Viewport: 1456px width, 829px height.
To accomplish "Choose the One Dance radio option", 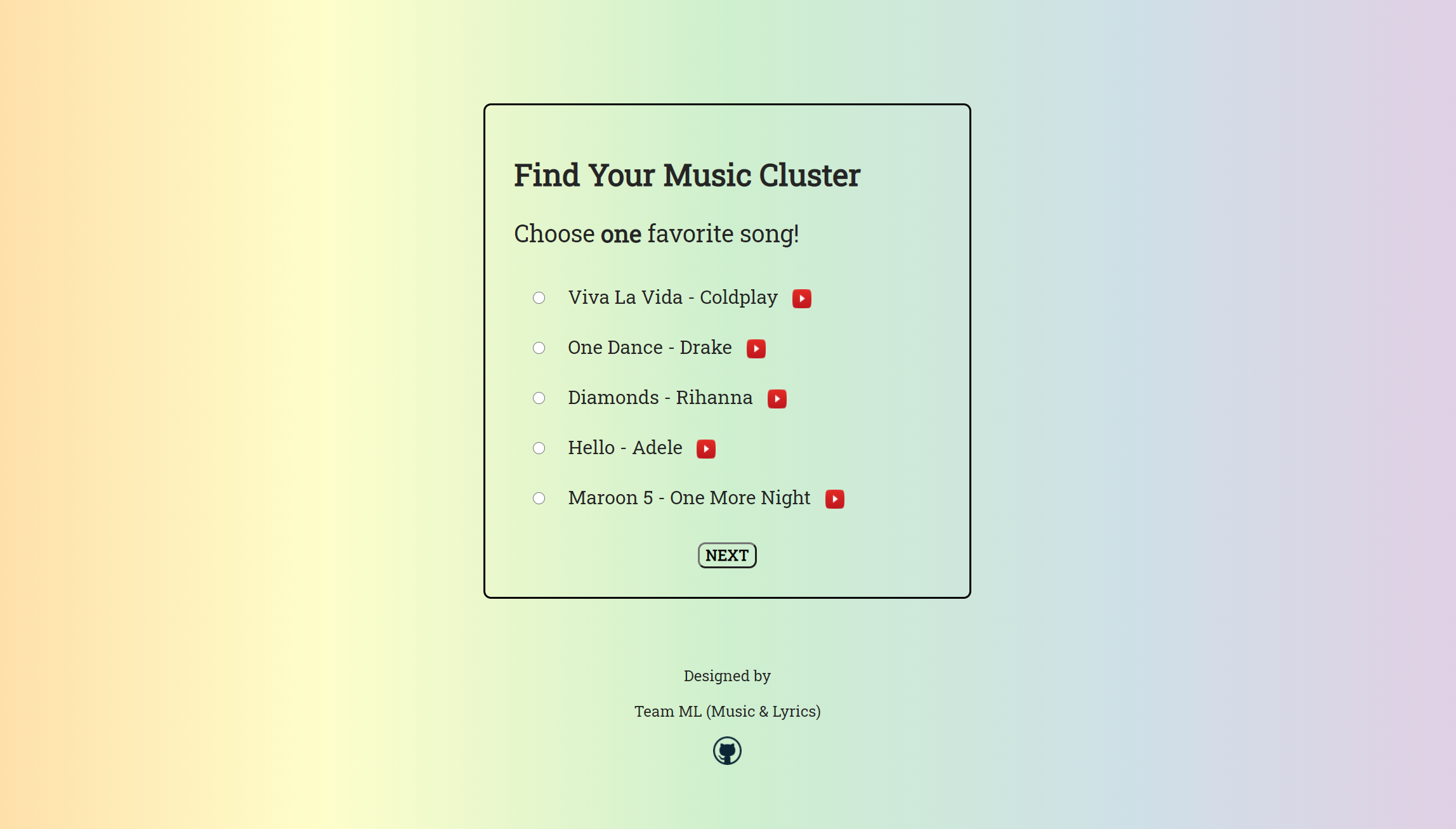I will coord(539,348).
